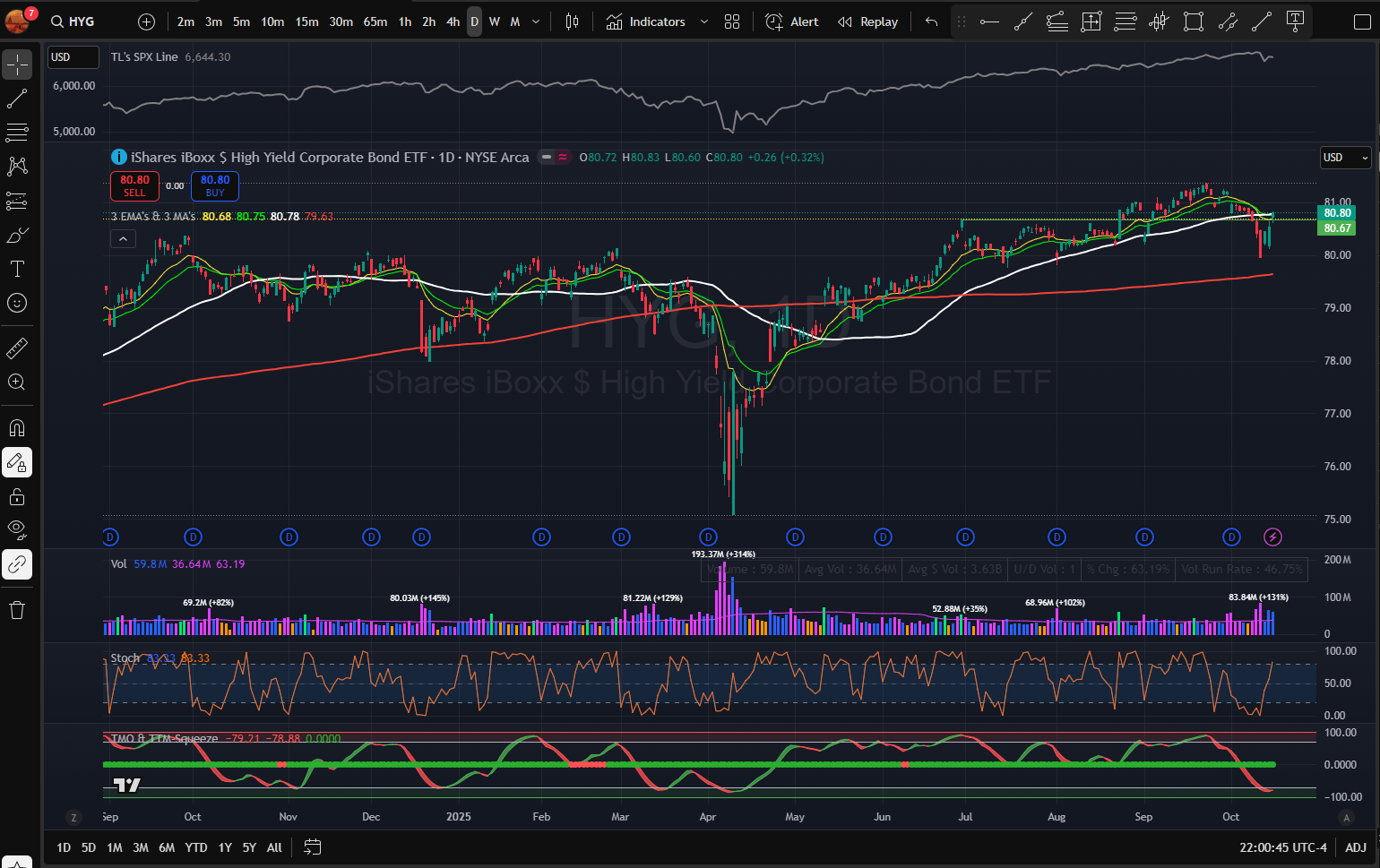The image size is (1380, 868).
Task: Open the candlestick chart type menu
Action: 572,21
